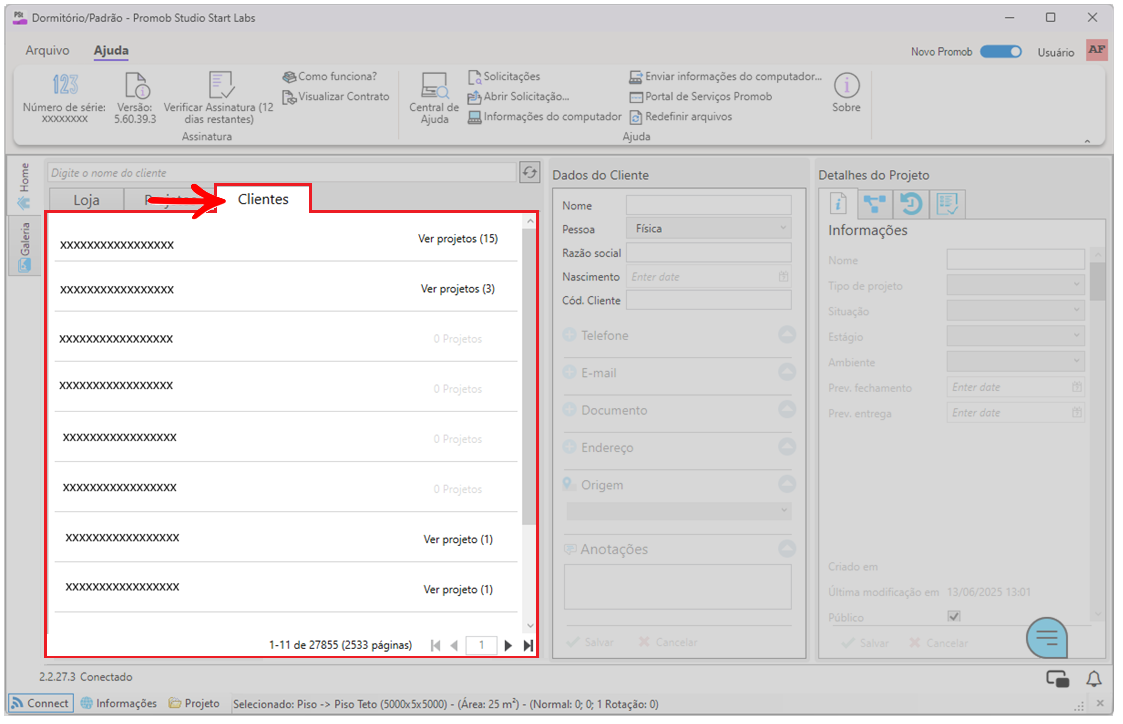Open the project checklist tab icon

(x=948, y=204)
